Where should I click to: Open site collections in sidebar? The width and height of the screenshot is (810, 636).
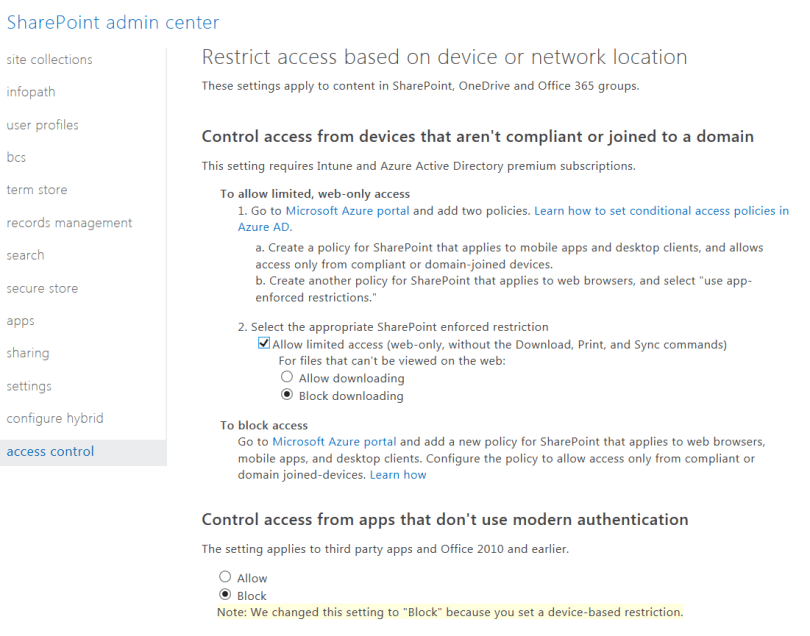49,60
